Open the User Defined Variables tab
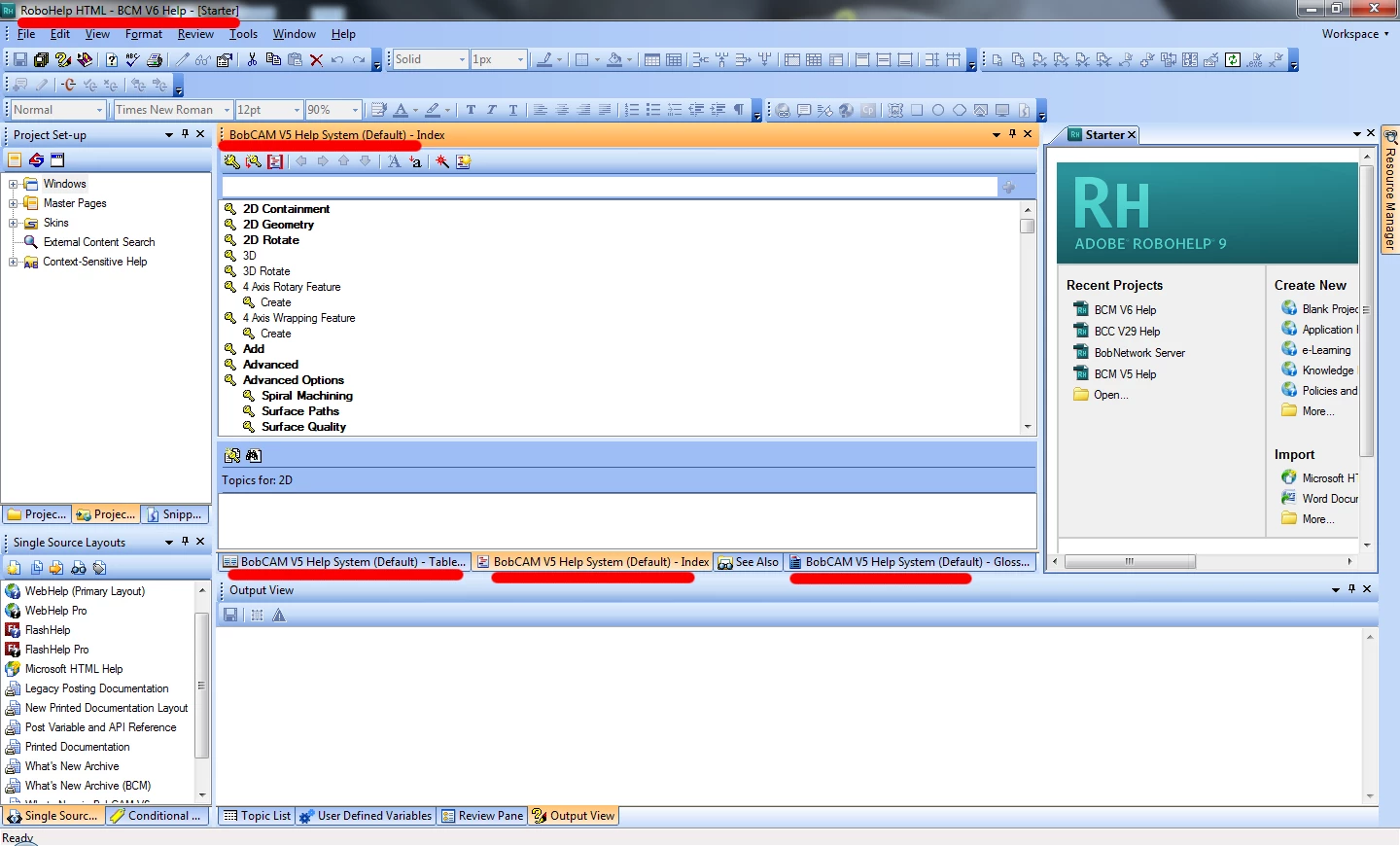This screenshot has width=1400, height=846. 366,816
